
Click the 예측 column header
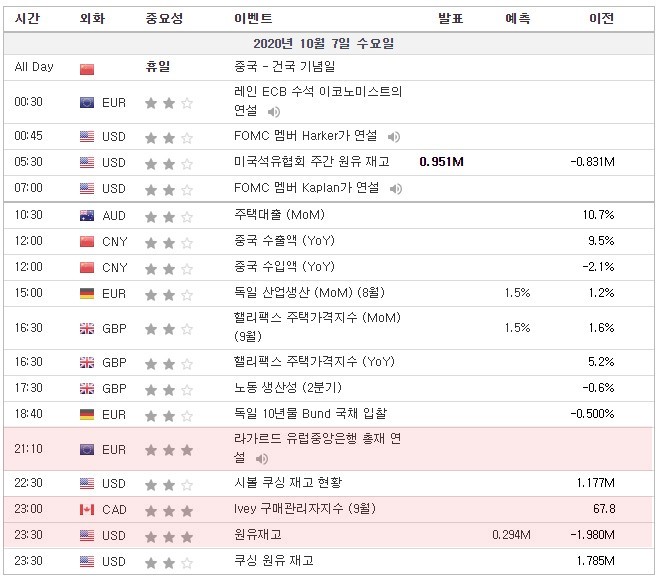tap(518, 18)
